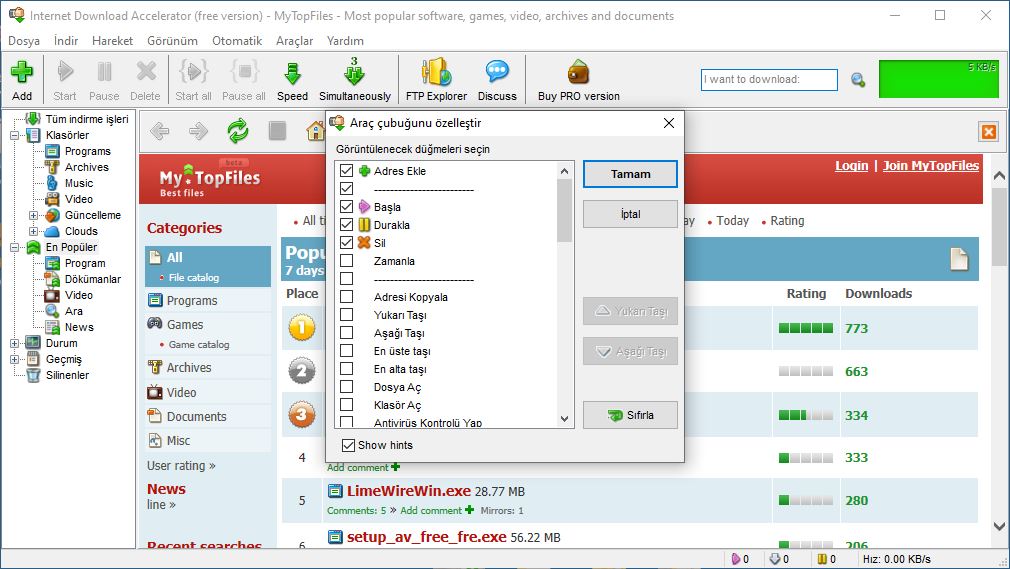This screenshot has width=1010, height=569.
Task: Click the Add comment plus icon for LimeWireWin.exe
Action: point(470,510)
